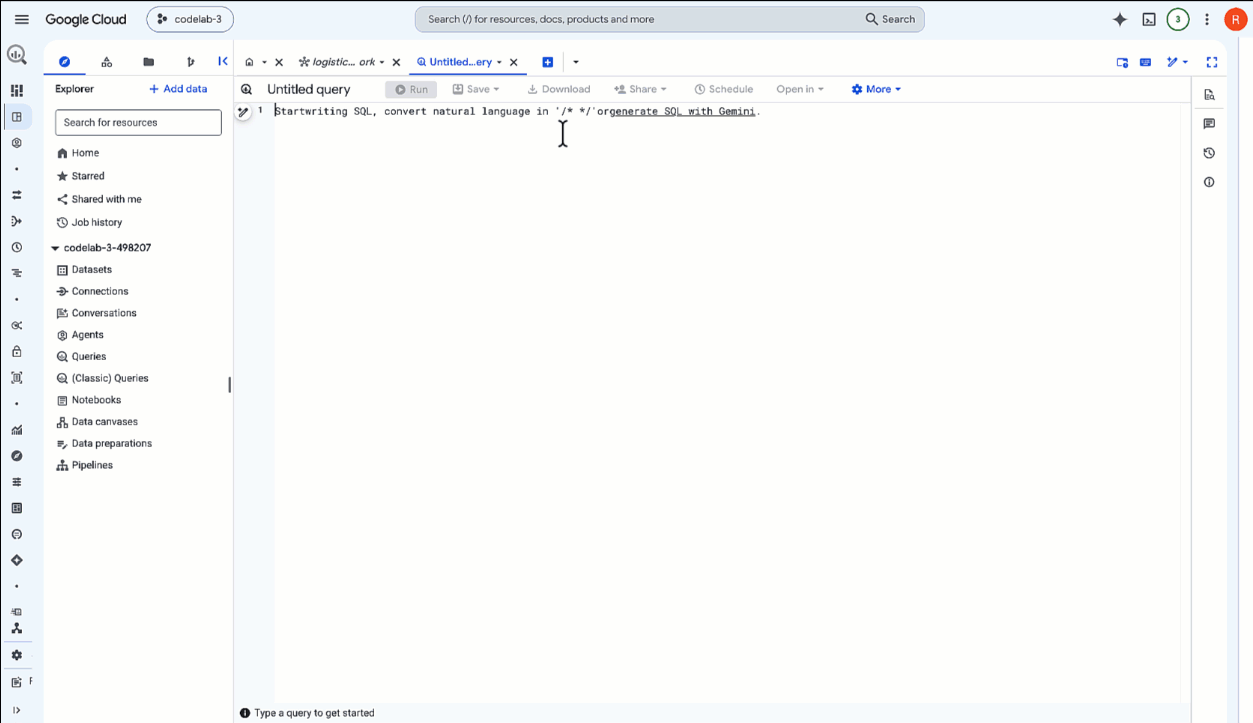The height and width of the screenshot is (723, 1253).
Task: Switch to the folder files pane tab
Action: click(148, 62)
